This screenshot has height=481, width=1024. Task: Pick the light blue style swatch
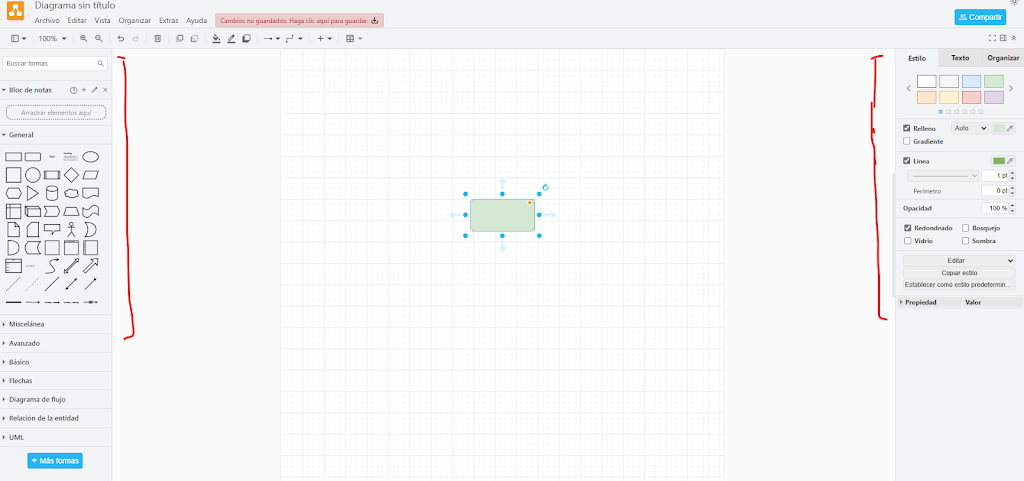[971, 81]
